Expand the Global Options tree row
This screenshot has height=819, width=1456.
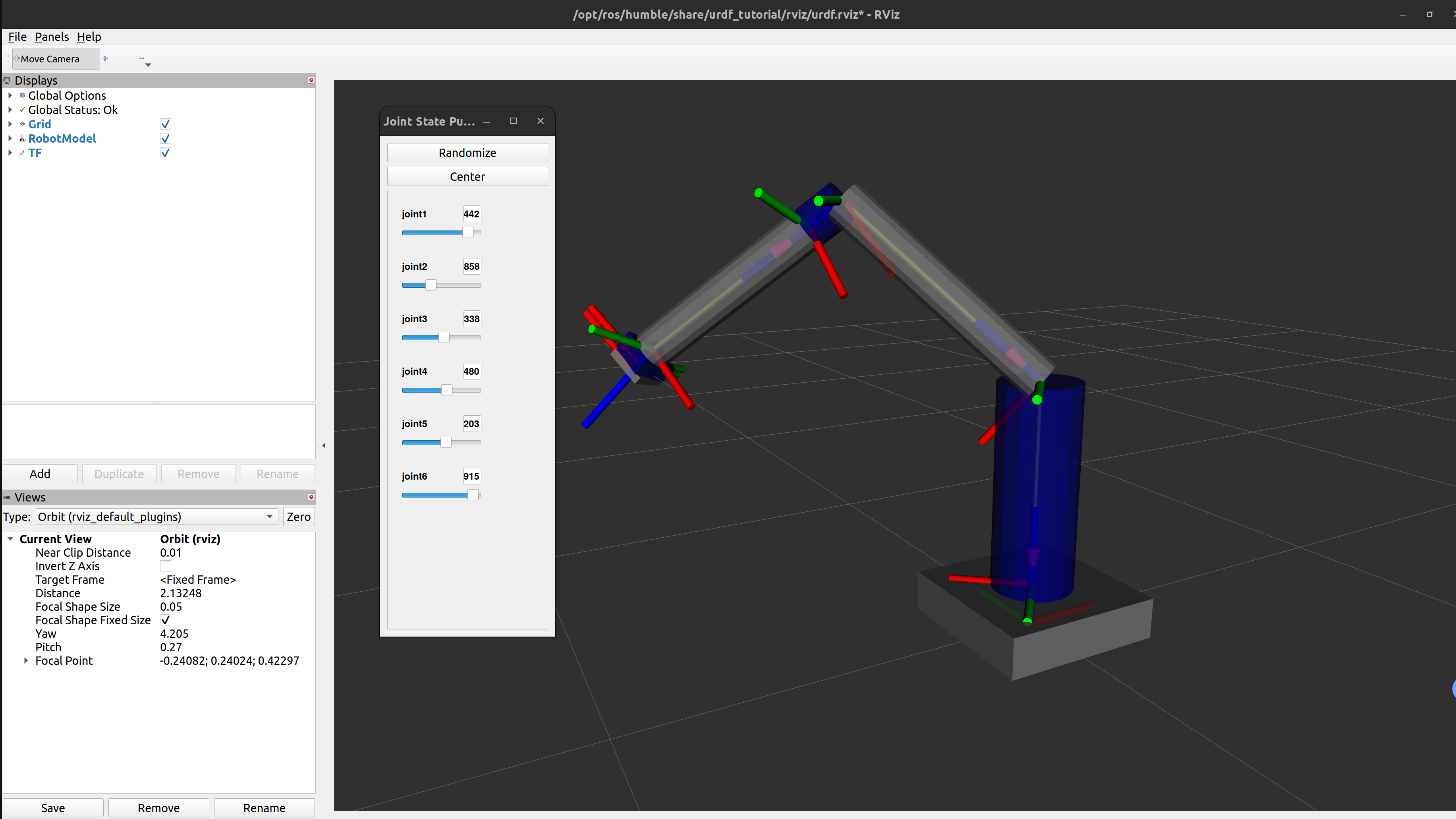coord(10,95)
